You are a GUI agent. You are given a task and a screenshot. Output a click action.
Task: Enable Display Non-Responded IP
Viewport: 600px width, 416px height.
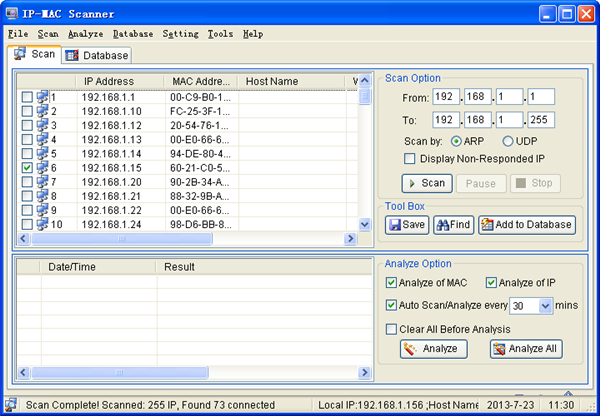click(409, 159)
